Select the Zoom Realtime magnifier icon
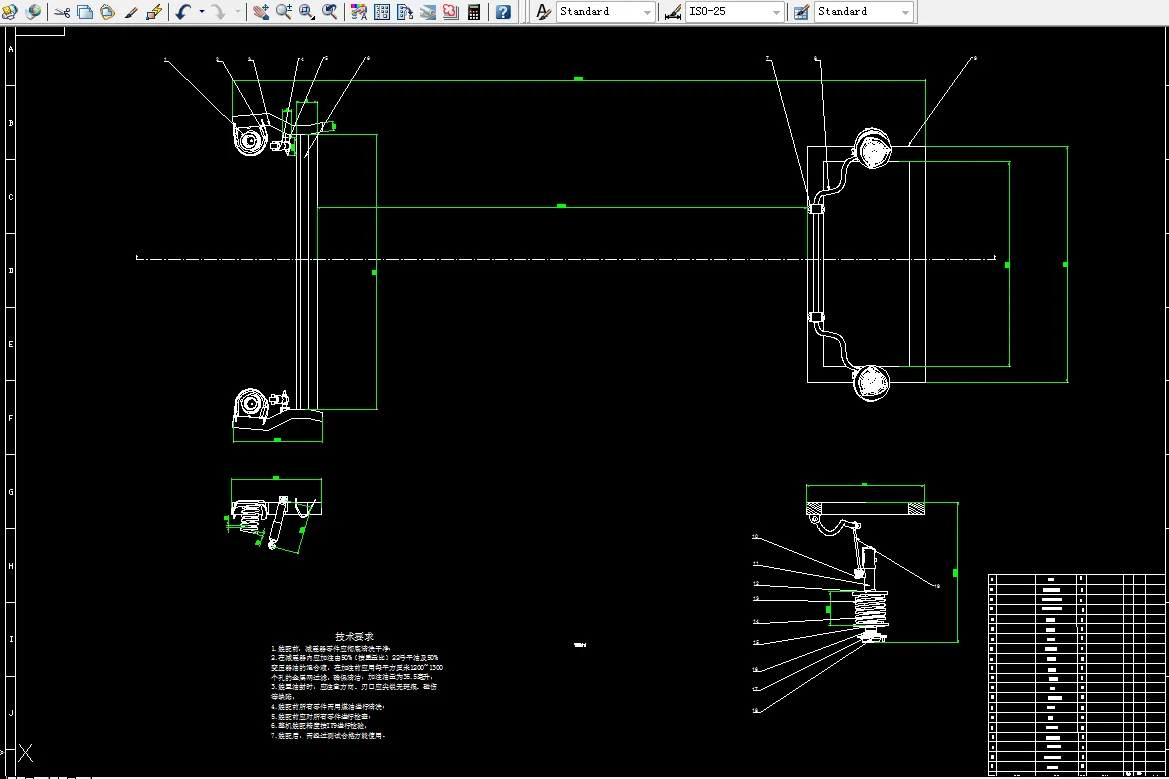This screenshot has width=1169, height=779. click(283, 12)
